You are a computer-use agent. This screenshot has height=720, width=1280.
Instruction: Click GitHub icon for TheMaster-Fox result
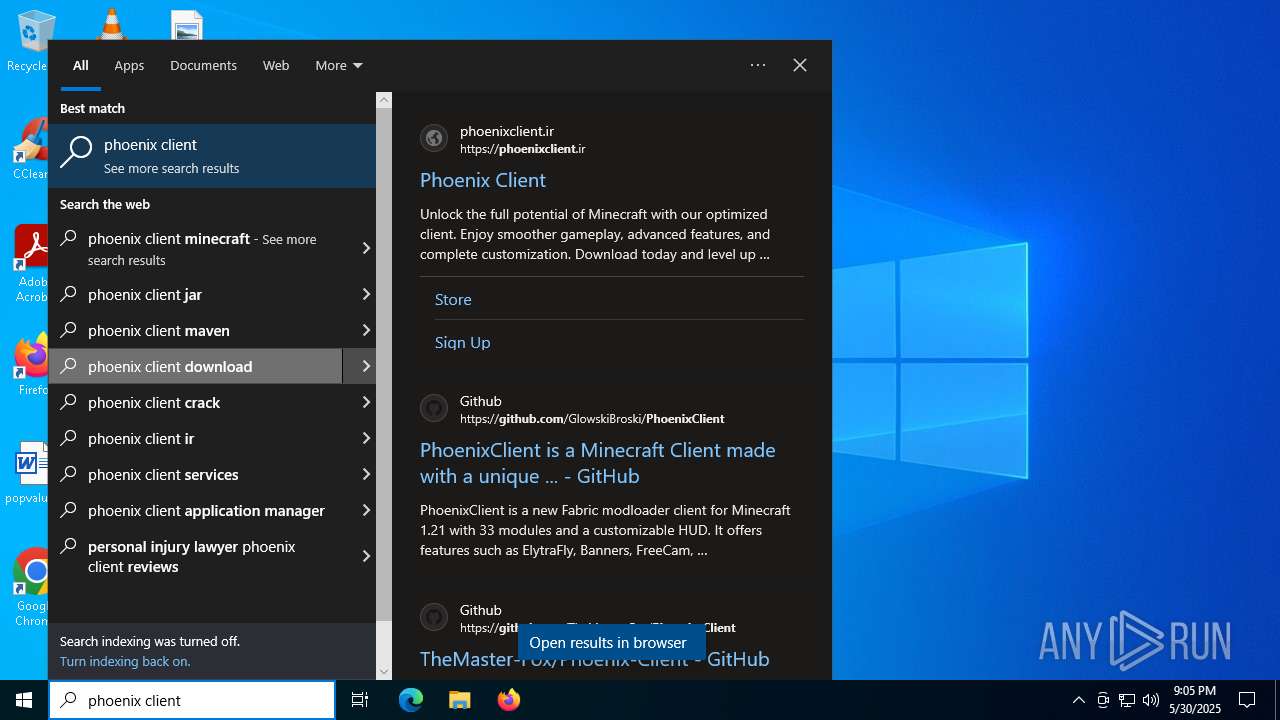(434, 617)
